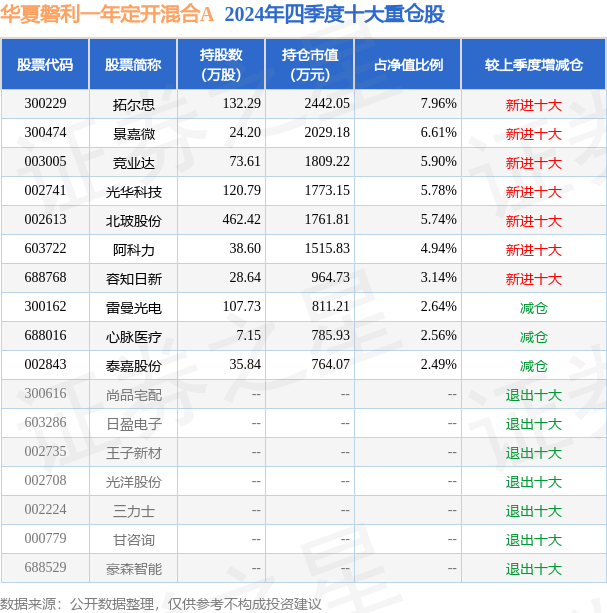This screenshot has height=613, width=607.
Task: Select stock code 300474
Action: 45,133
